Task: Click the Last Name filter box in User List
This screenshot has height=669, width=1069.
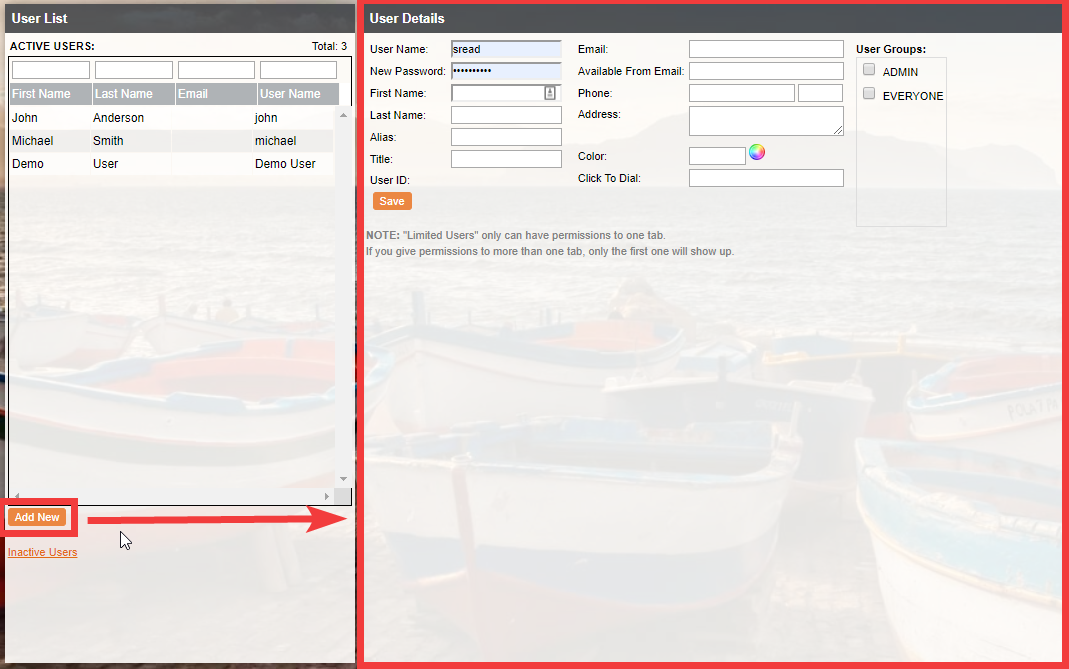Action: pyautogui.click(x=134, y=70)
